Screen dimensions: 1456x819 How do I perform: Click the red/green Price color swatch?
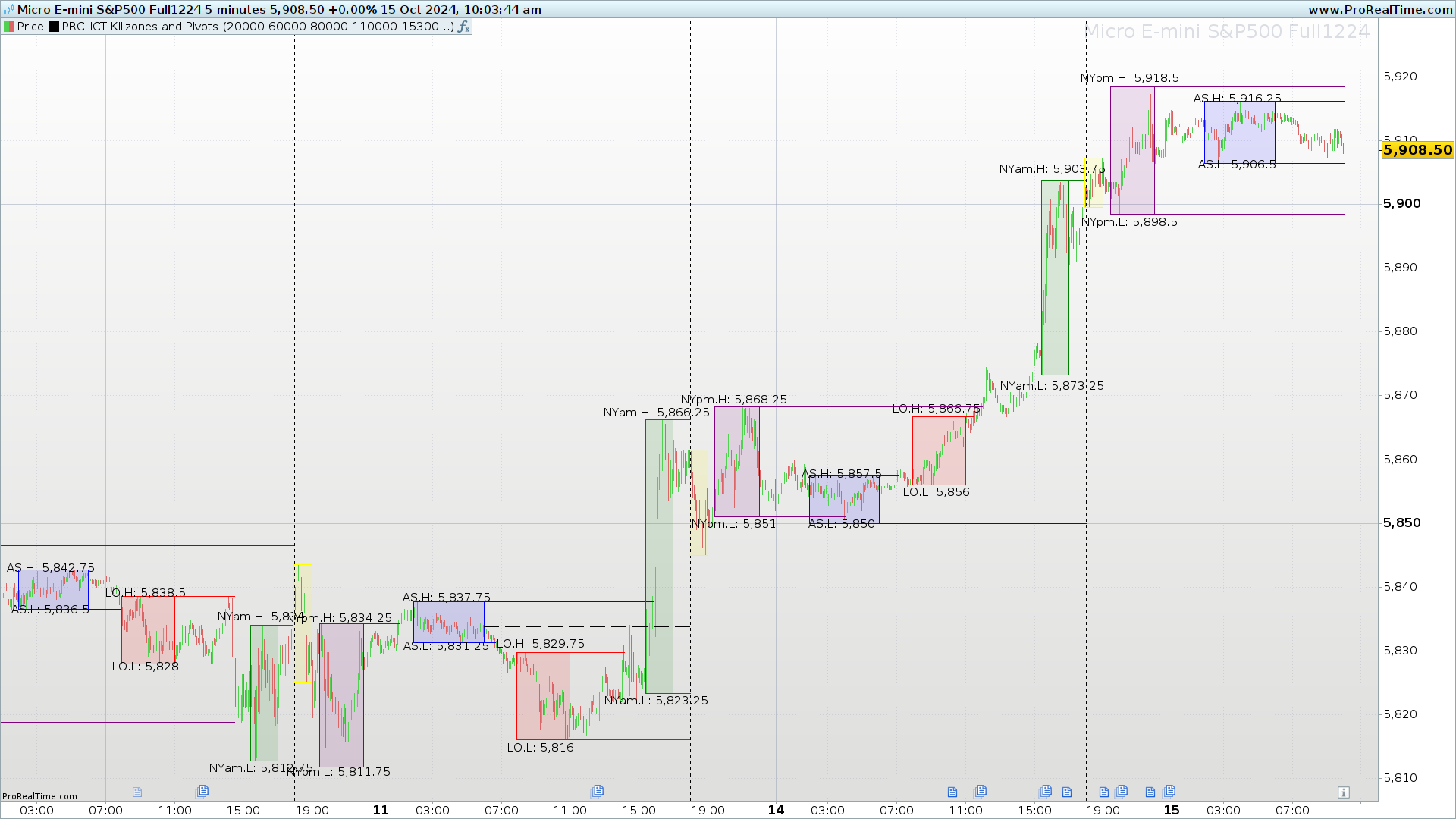coord(9,27)
